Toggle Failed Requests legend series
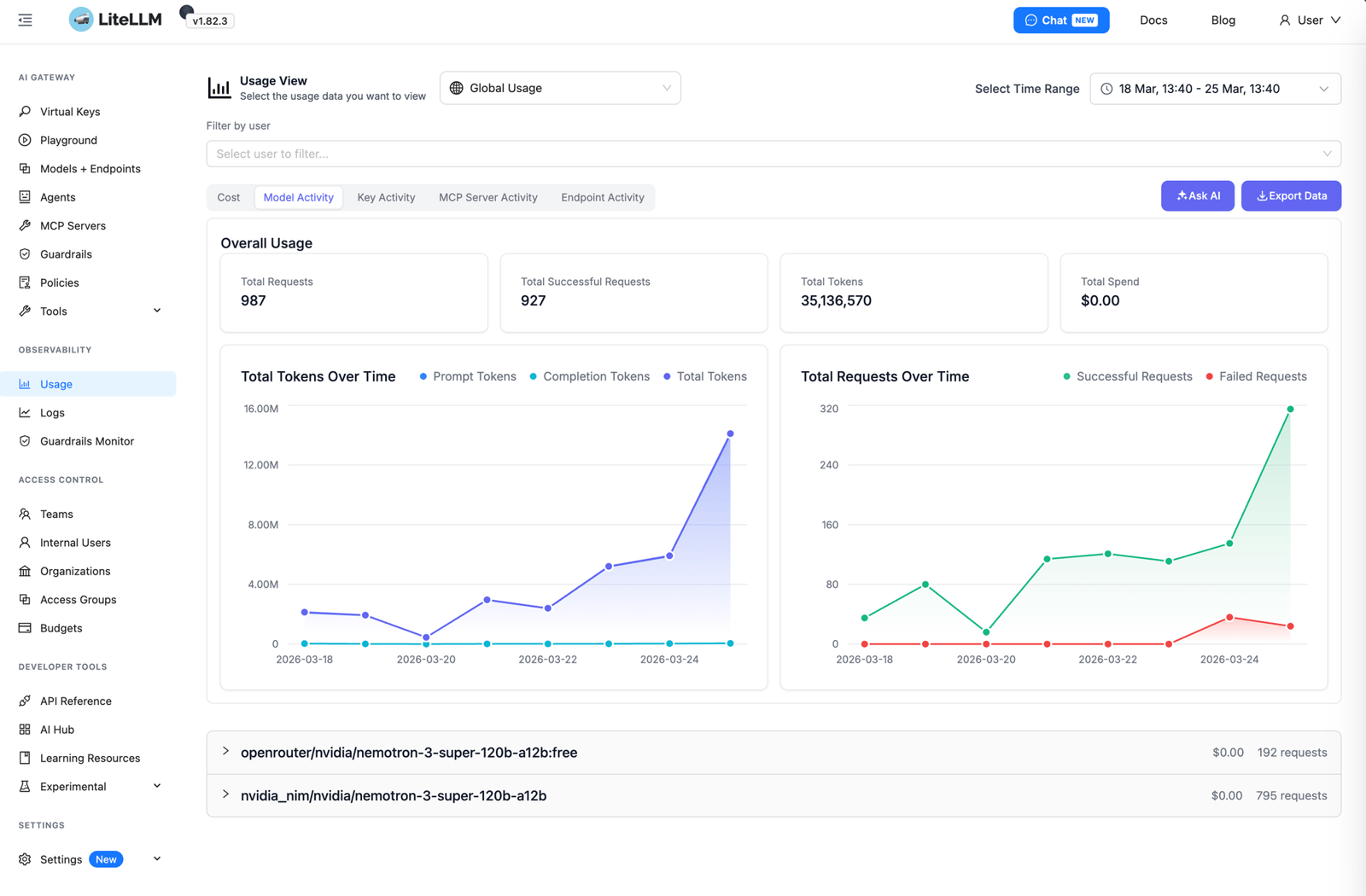The height and width of the screenshot is (896, 1366). pyautogui.click(x=1256, y=376)
